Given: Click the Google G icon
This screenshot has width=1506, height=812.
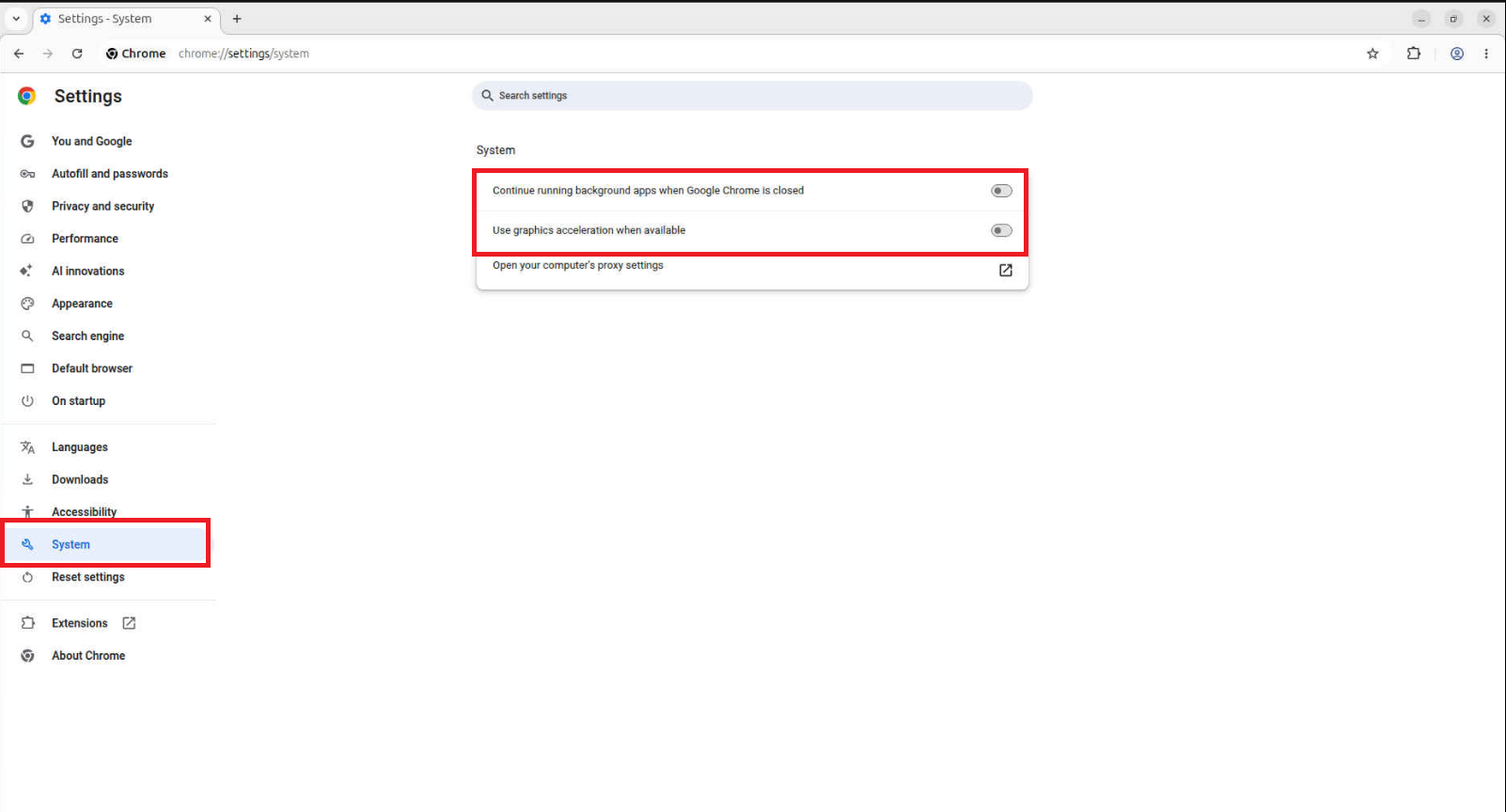Looking at the screenshot, I should tap(27, 141).
